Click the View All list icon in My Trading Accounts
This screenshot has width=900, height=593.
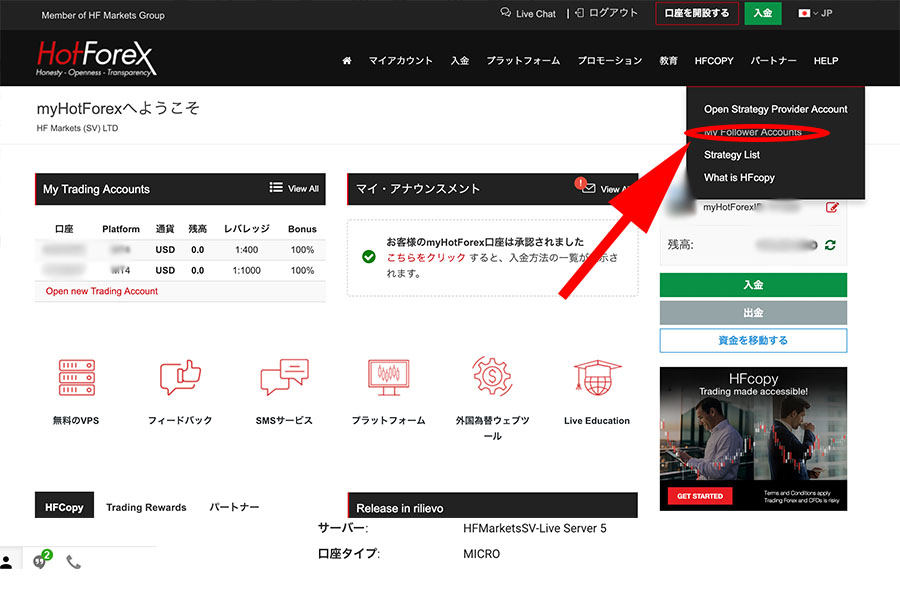coord(276,188)
